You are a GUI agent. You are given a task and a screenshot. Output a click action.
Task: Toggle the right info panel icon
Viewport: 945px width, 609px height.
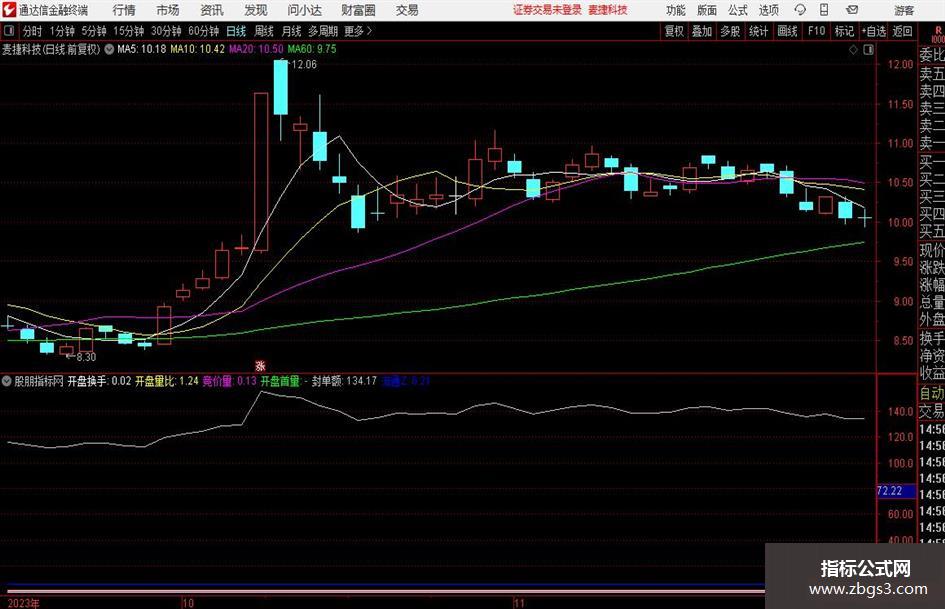tap(868, 50)
